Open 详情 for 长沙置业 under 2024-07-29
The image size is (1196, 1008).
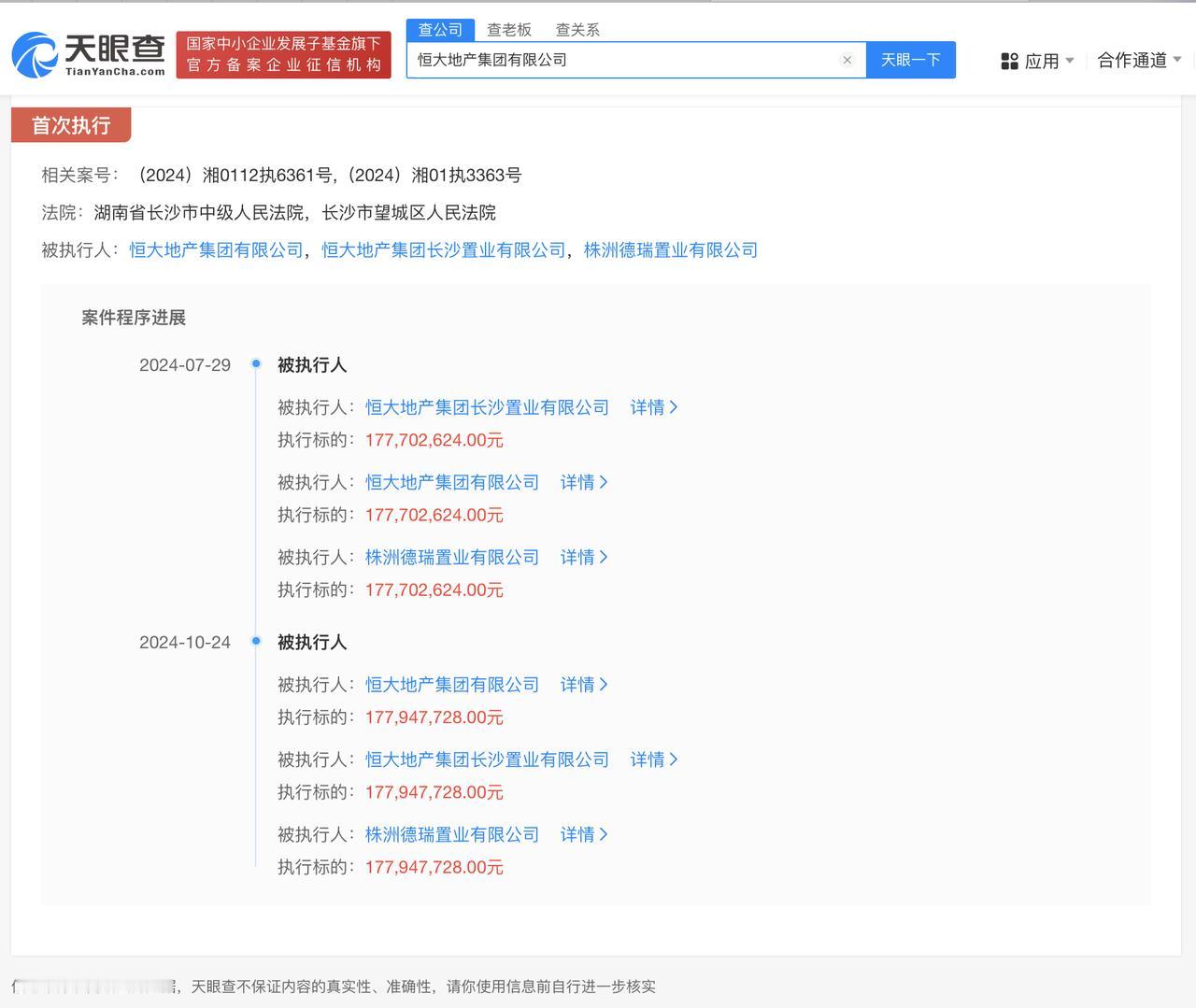tap(654, 407)
